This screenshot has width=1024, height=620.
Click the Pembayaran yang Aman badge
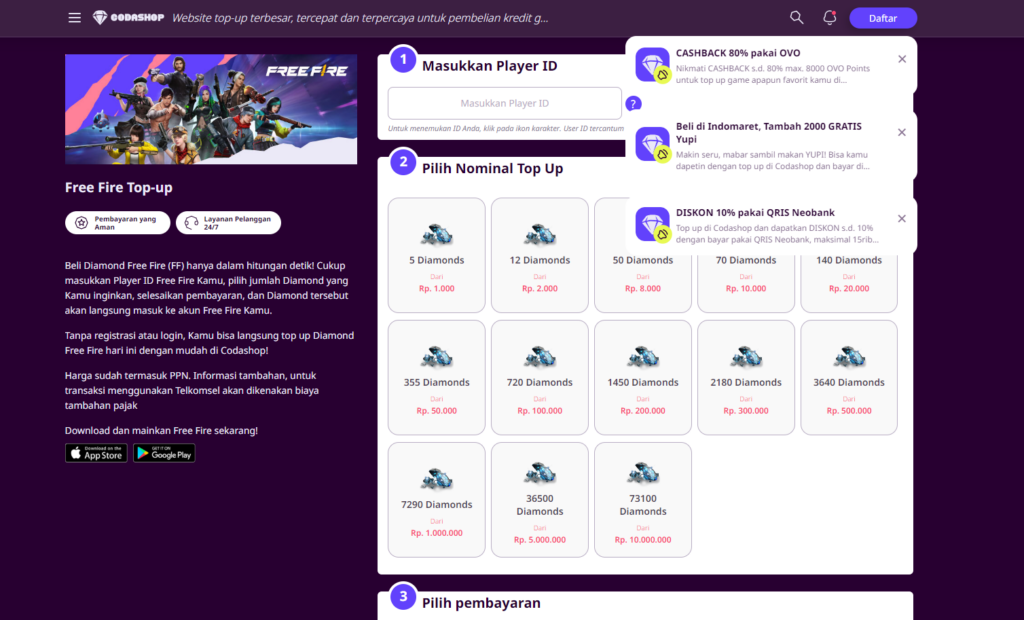[x=118, y=223]
